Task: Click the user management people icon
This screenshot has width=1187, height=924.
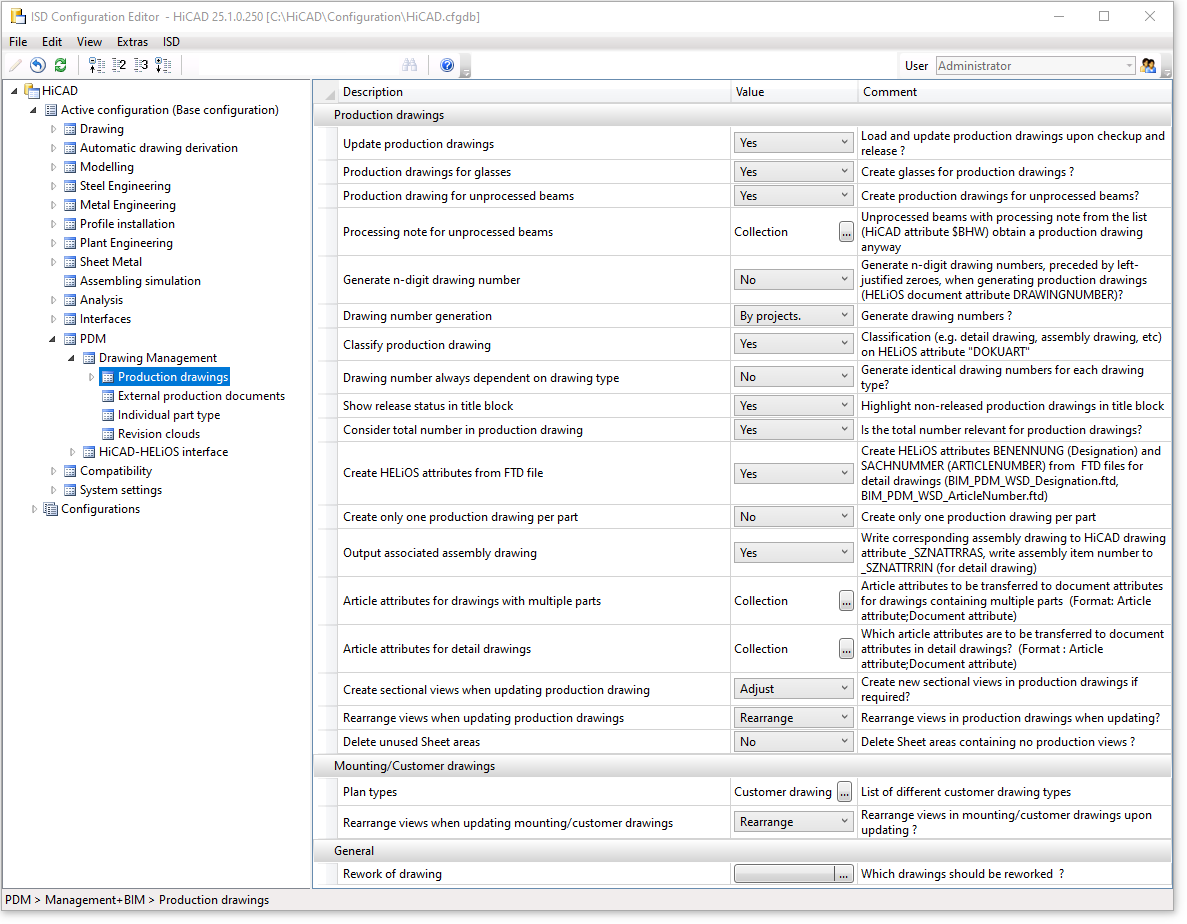Action: point(1148,66)
